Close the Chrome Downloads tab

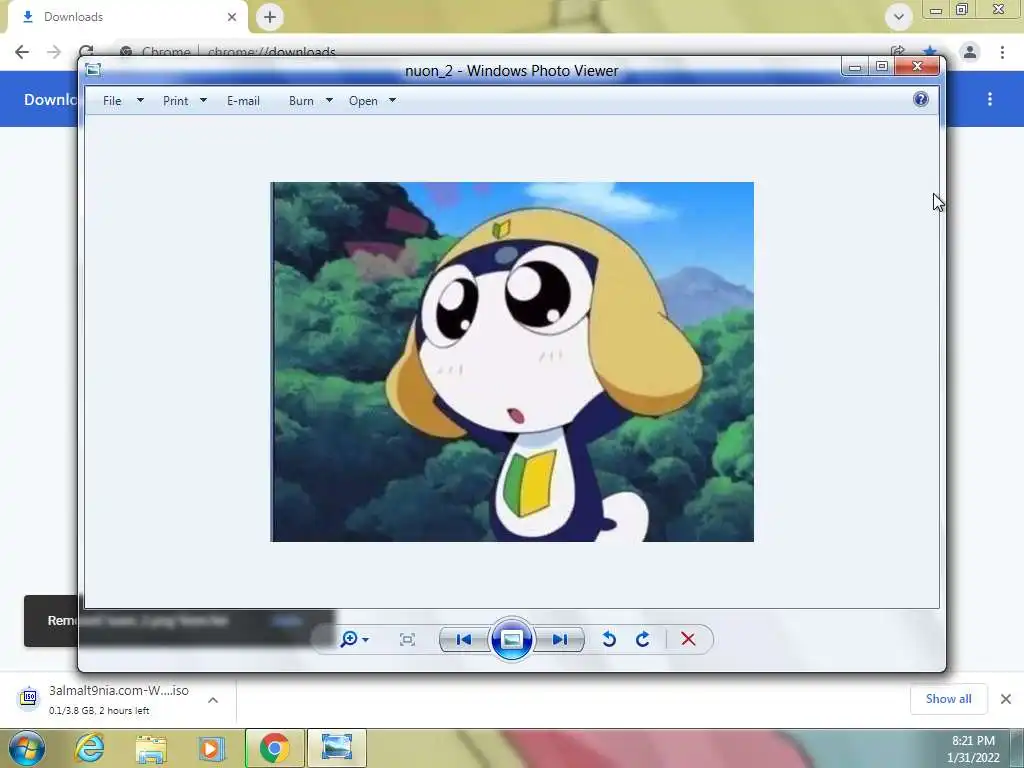[232, 17]
